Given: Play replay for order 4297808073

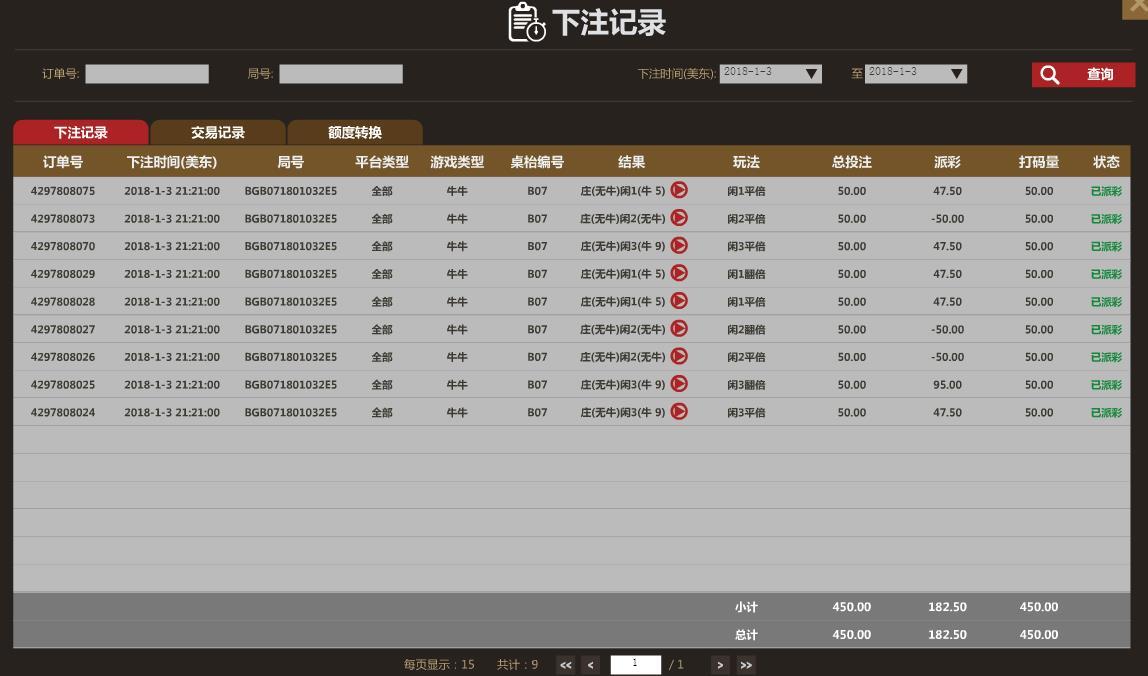Looking at the screenshot, I should pyautogui.click(x=679, y=218).
